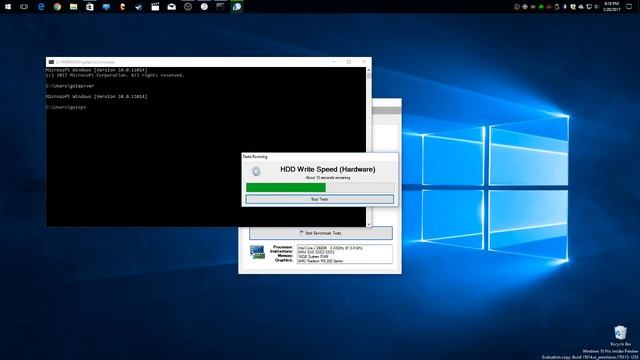Switch to the benchmark app taskbar icon
Image resolution: width=640 pixels, height=360 pixels.
point(237,7)
